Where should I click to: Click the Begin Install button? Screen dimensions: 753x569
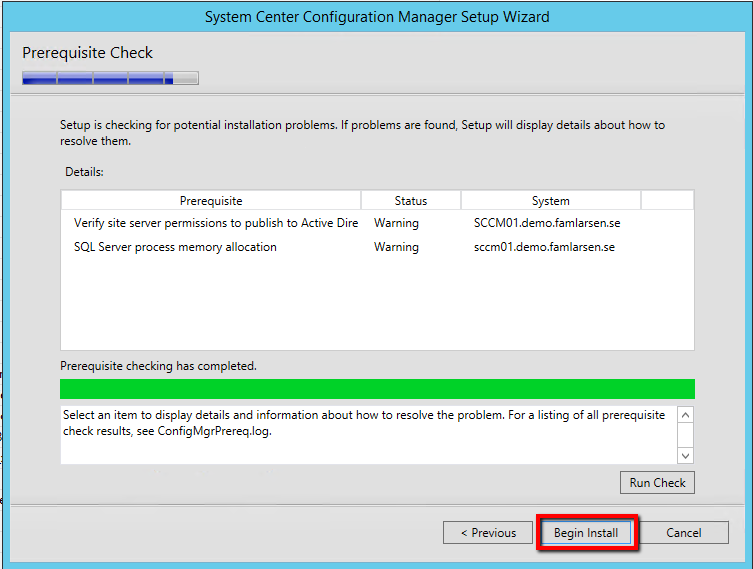[586, 533]
